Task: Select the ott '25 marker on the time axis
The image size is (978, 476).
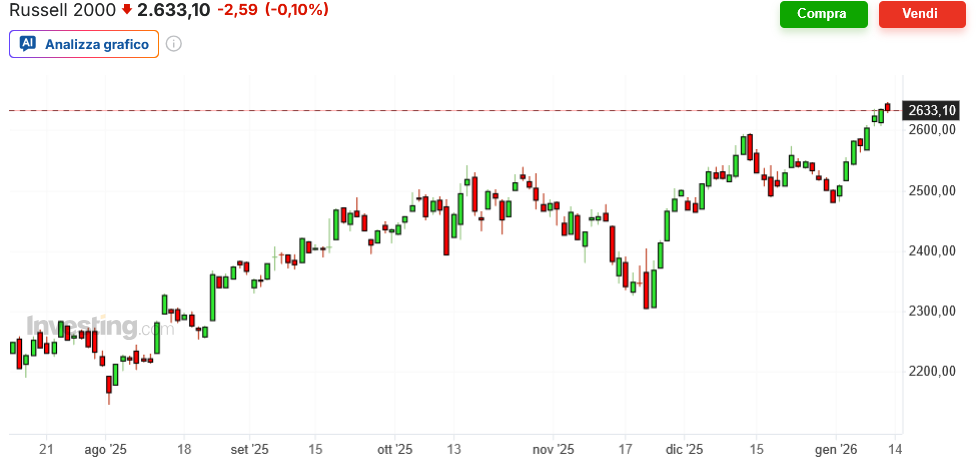Action: pos(395,449)
